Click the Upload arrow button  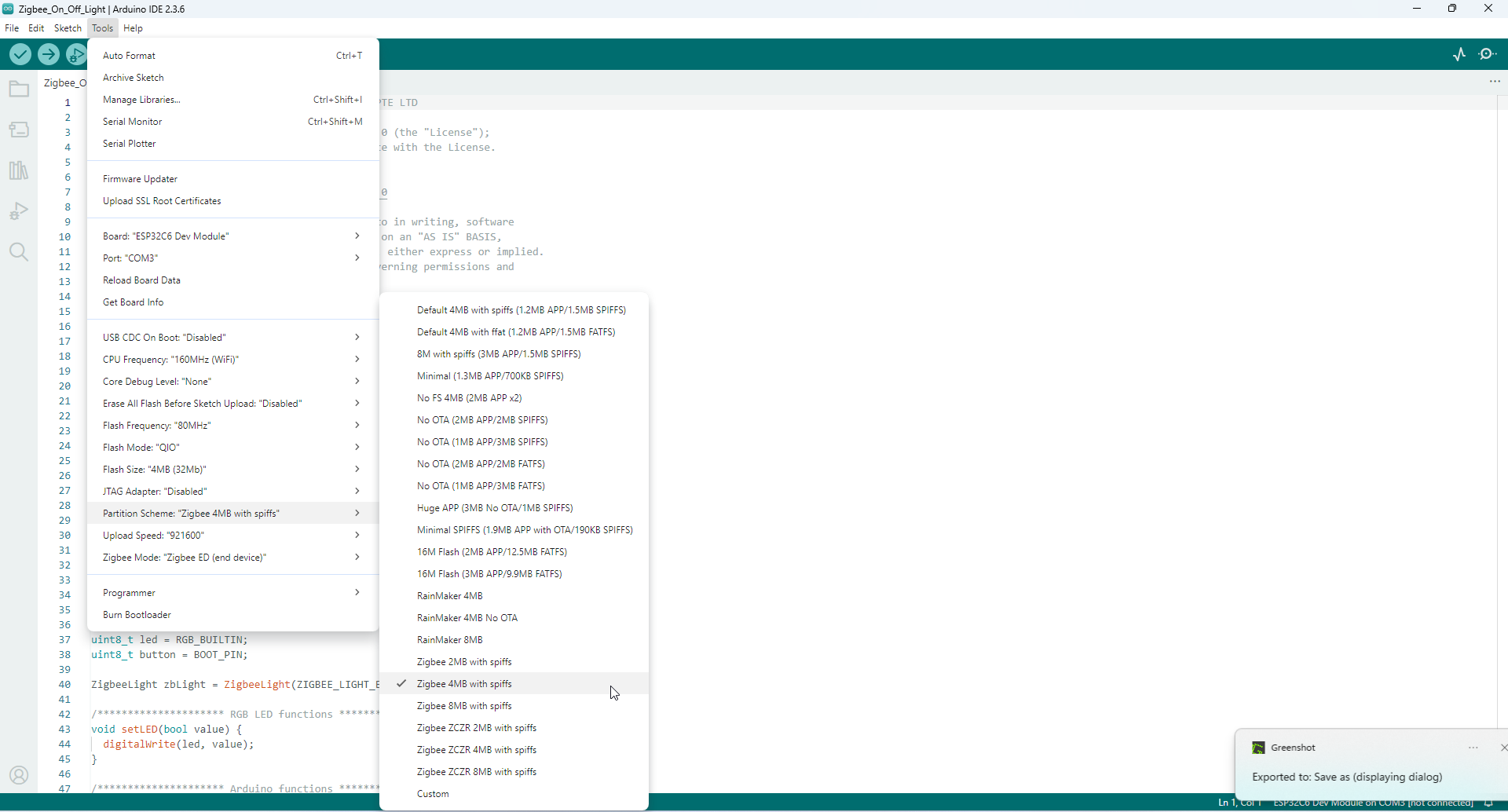(49, 54)
